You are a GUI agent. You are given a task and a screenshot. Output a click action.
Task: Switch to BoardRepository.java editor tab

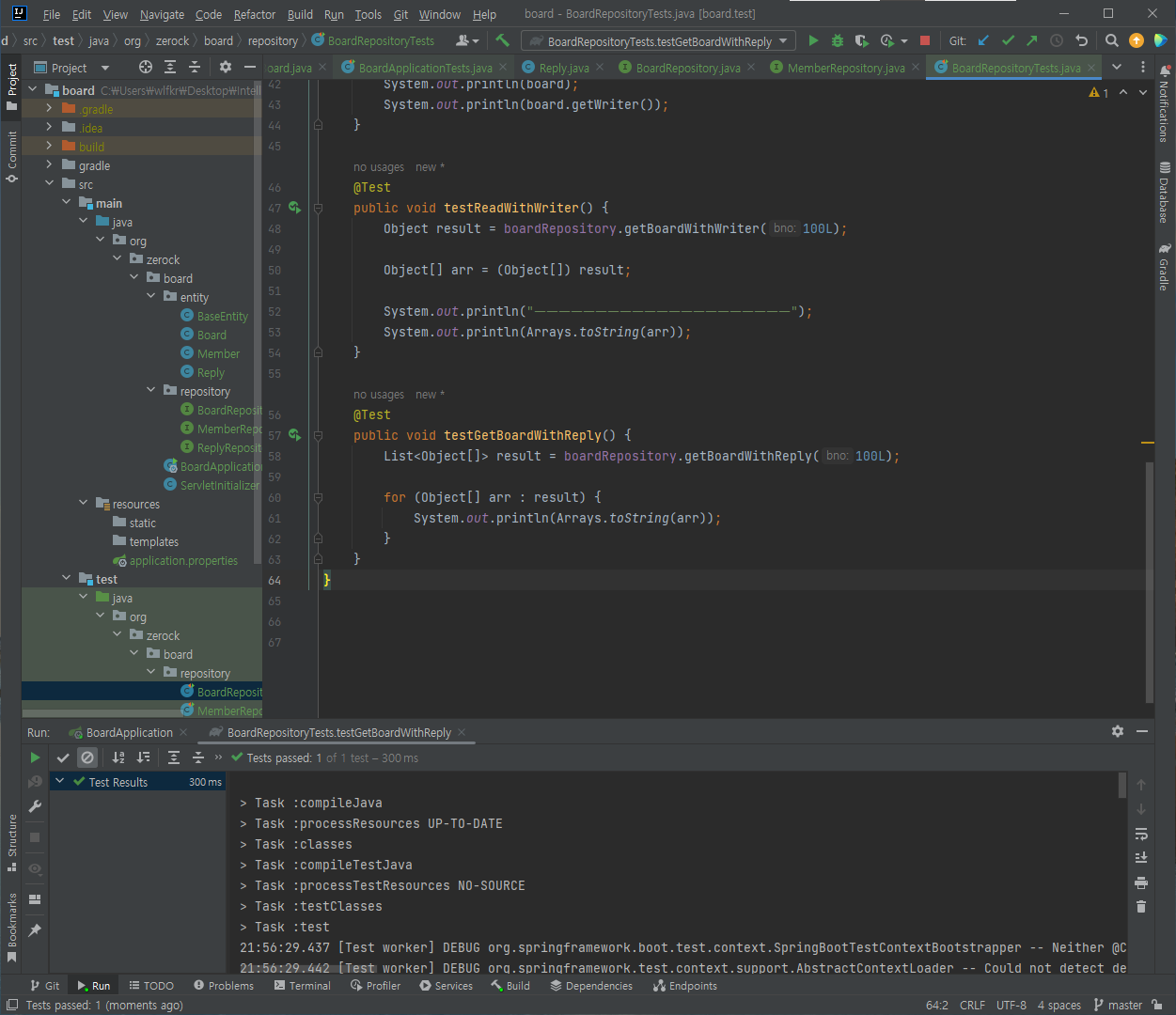[687, 68]
